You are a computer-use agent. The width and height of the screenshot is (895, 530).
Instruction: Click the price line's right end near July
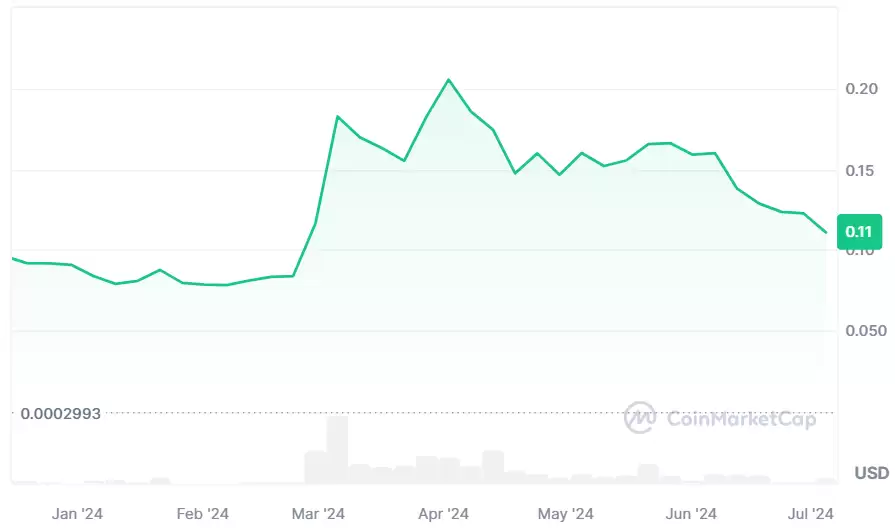point(825,232)
